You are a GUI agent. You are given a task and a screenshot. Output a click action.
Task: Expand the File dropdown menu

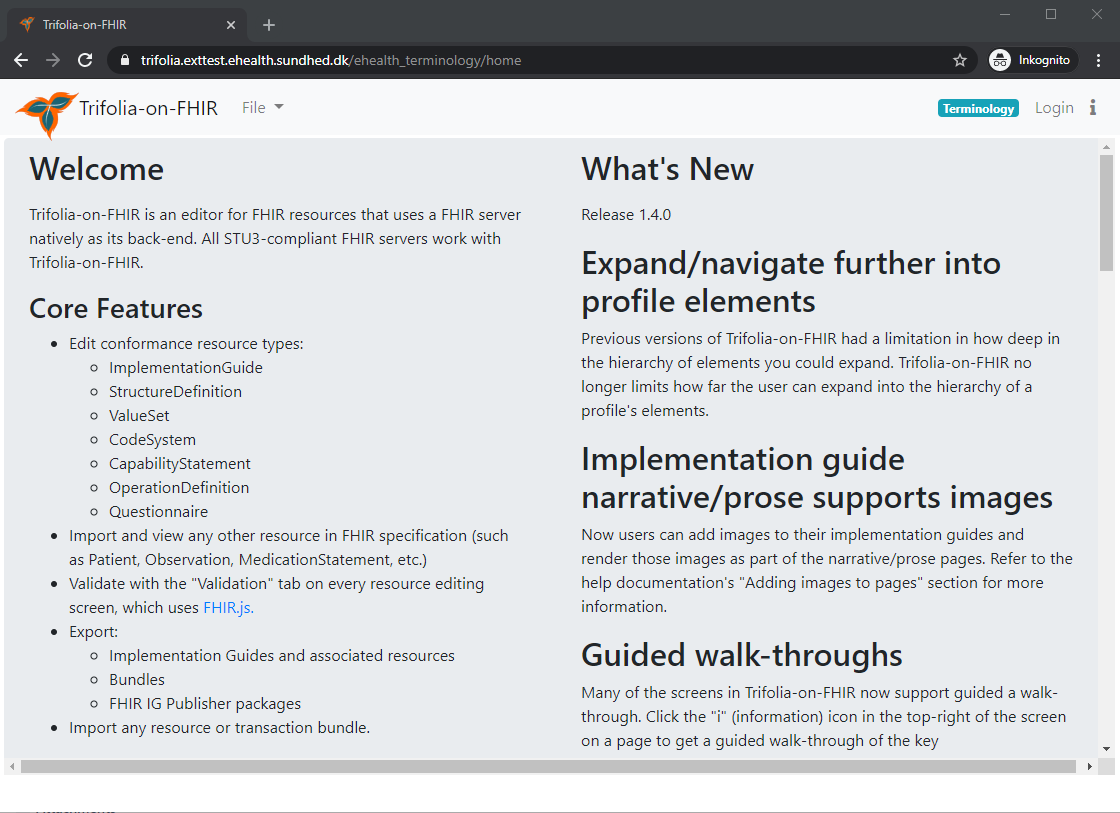[262, 108]
